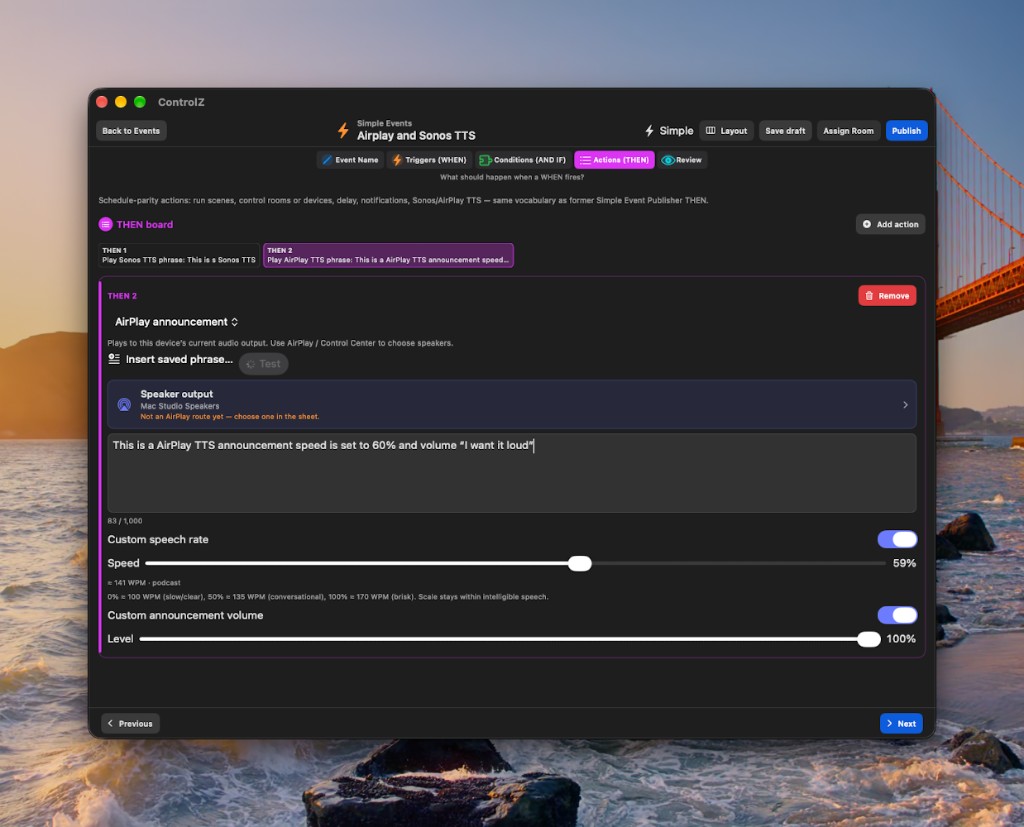This screenshot has height=827, width=1024.
Task: Click the orange lightning bolt event icon
Action: (x=343, y=130)
